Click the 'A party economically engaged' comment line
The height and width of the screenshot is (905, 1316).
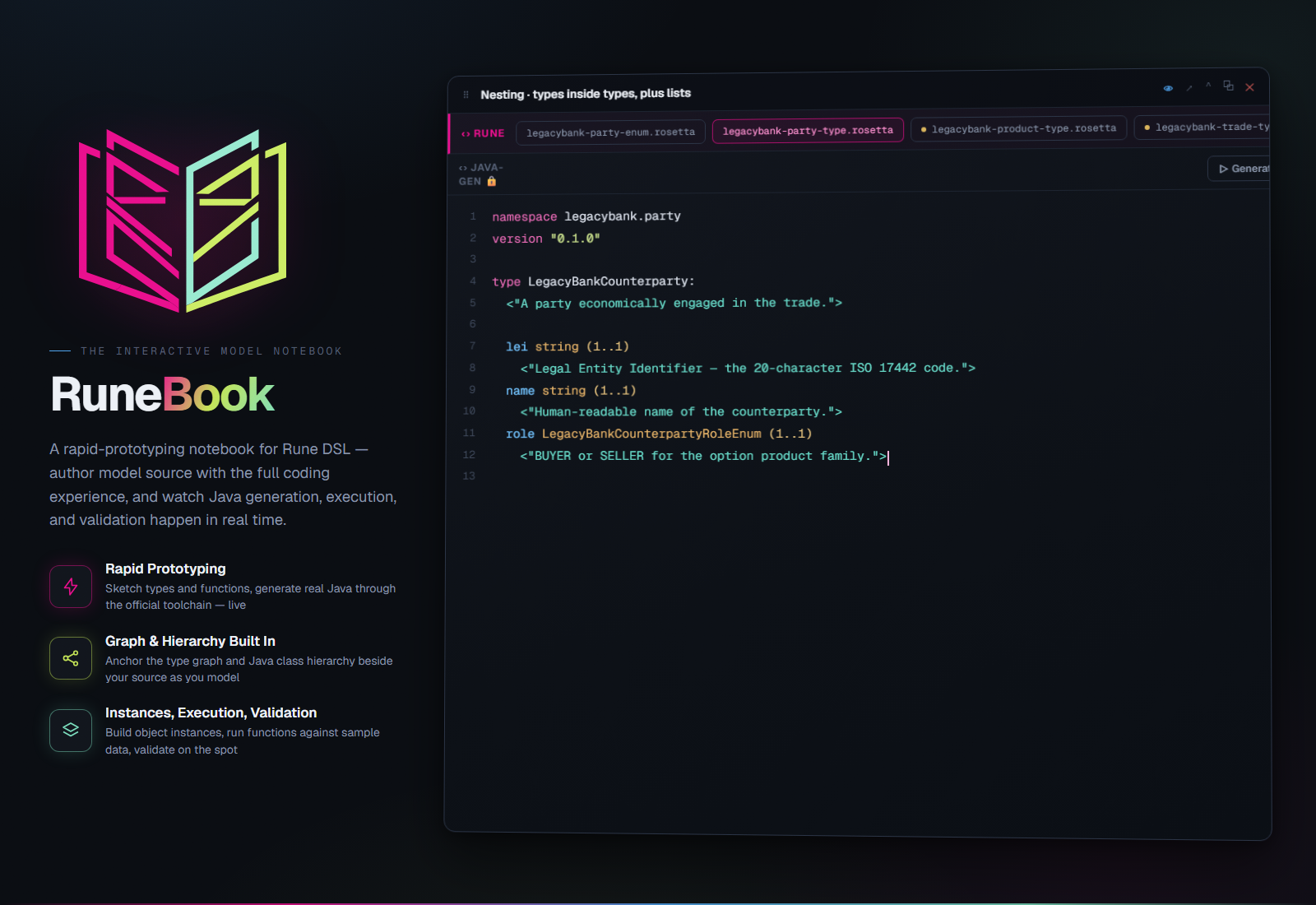674,303
